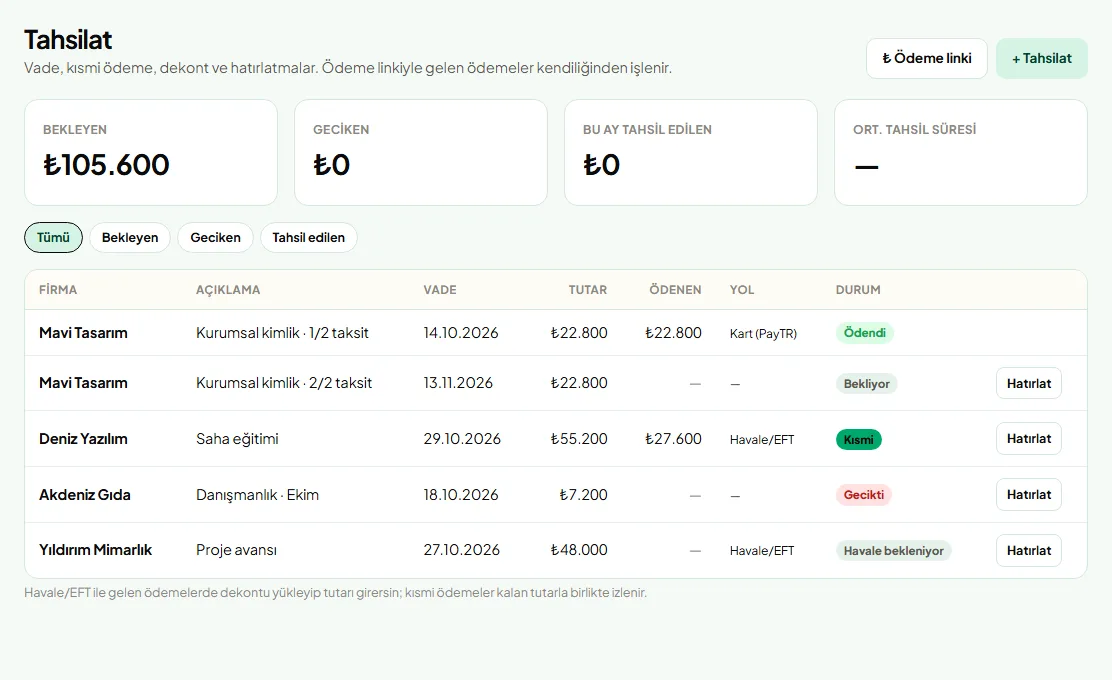Filter by Tahsil edilen

tap(308, 238)
